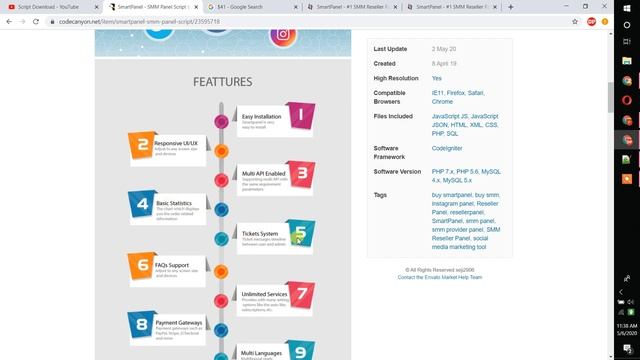Click the browser forward arrow
This screenshot has width=640, height=360.
pyautogui.click(x=22, y=22)
